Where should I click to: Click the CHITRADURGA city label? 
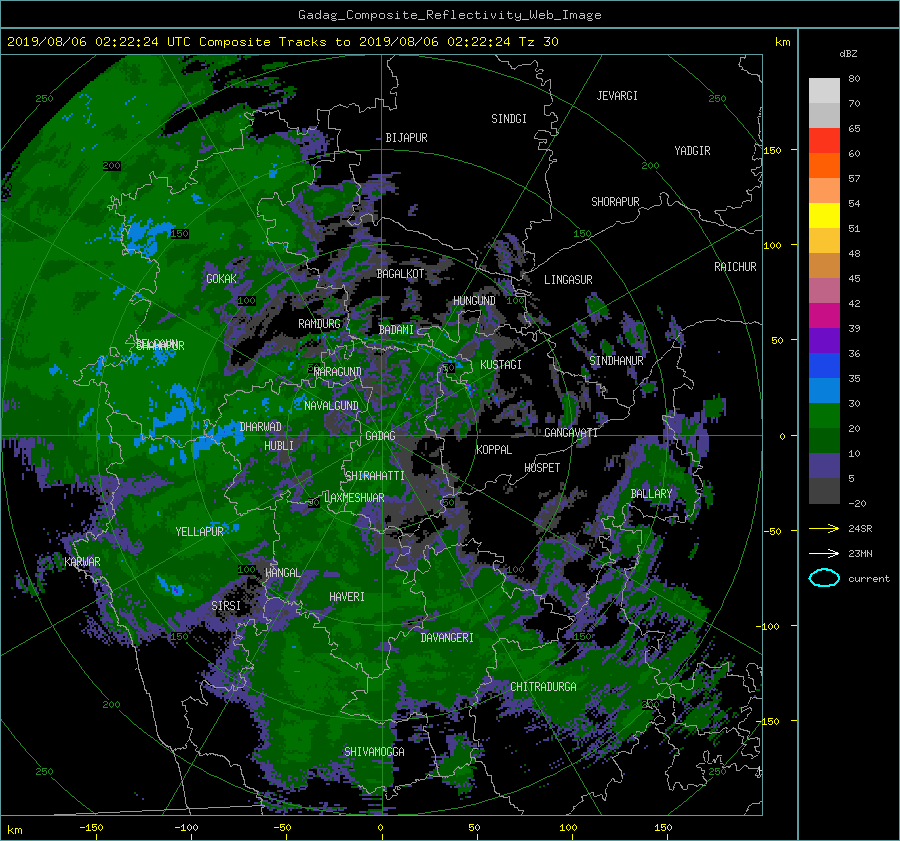click(x=543, y=687)
